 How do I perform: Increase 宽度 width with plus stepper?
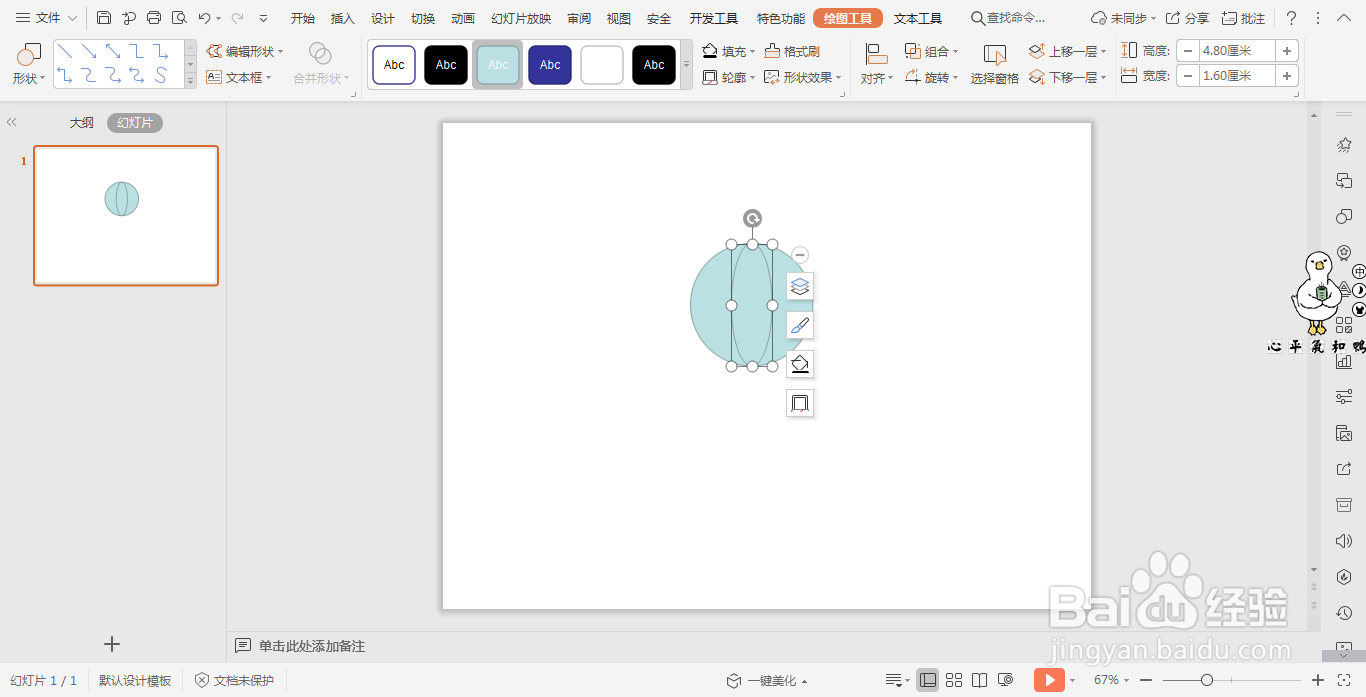1287,75
